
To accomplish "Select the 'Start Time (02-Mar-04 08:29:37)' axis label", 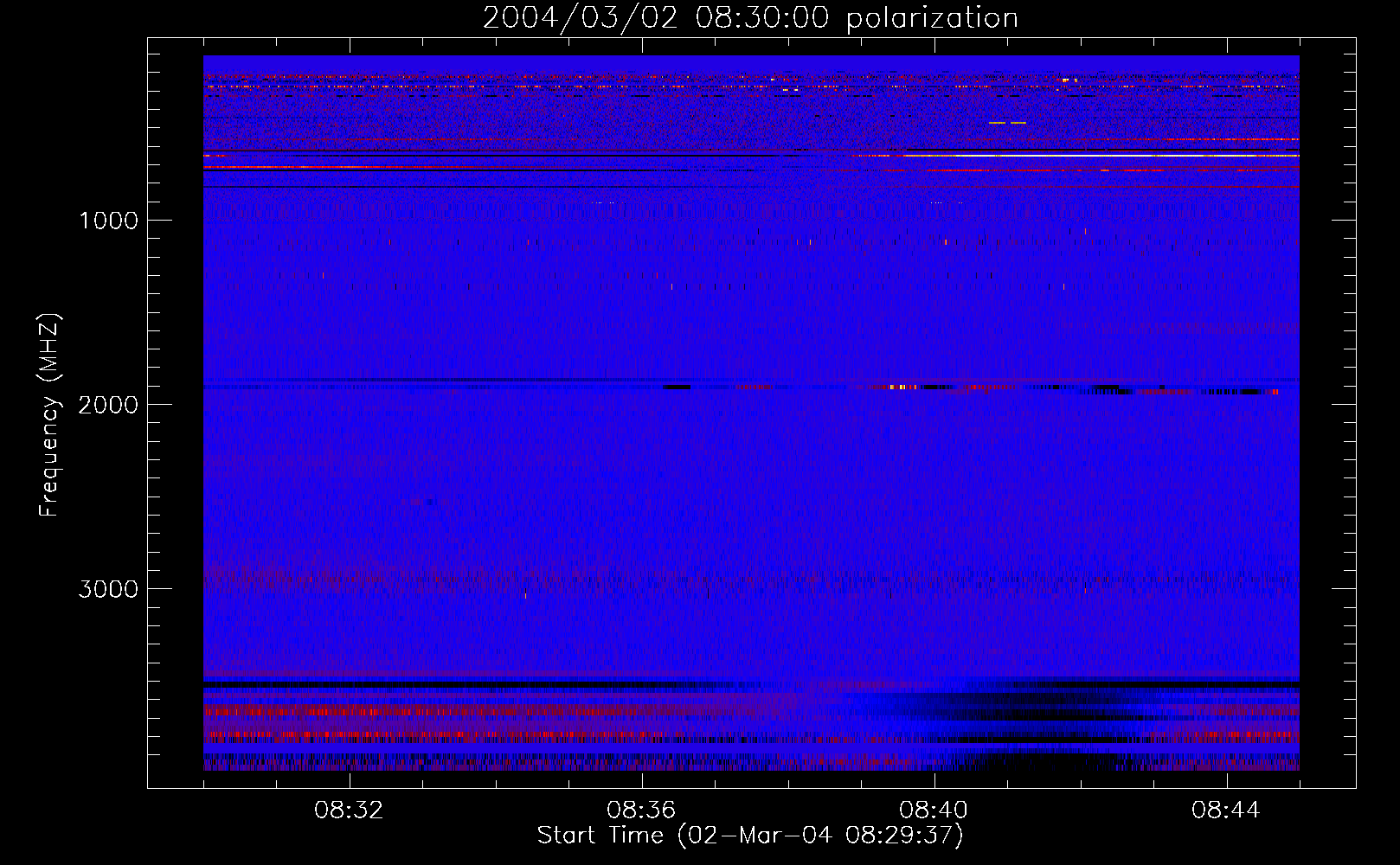I will click(x=750, y=836).
